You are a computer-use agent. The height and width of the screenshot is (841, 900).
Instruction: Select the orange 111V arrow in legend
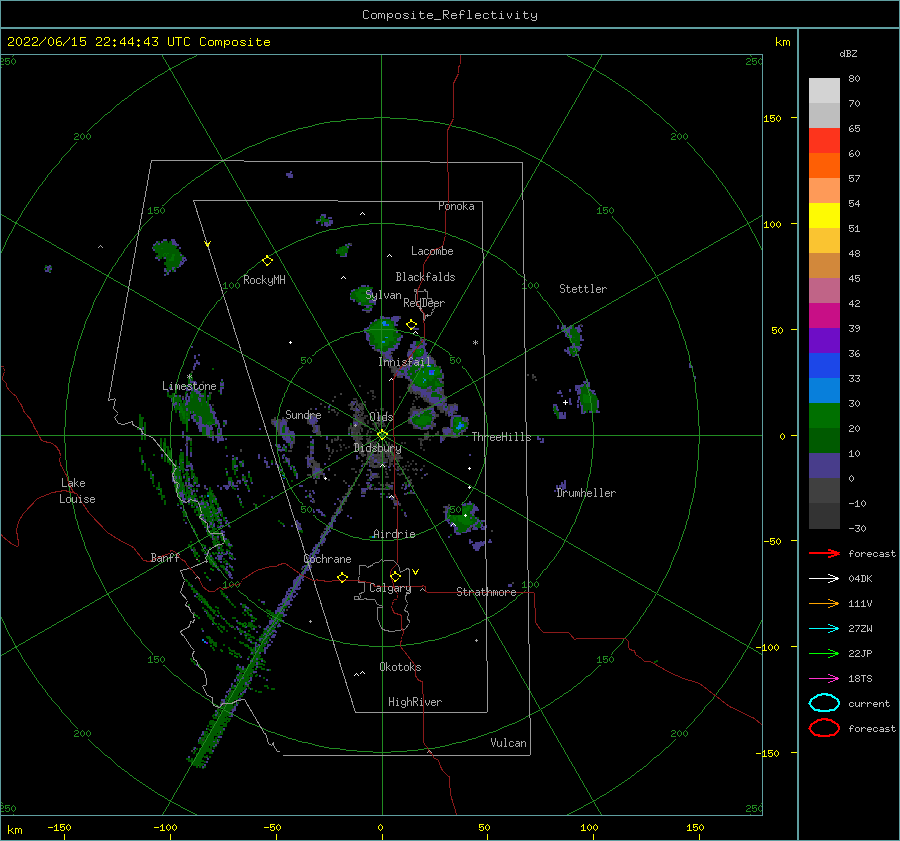(824, 603)
